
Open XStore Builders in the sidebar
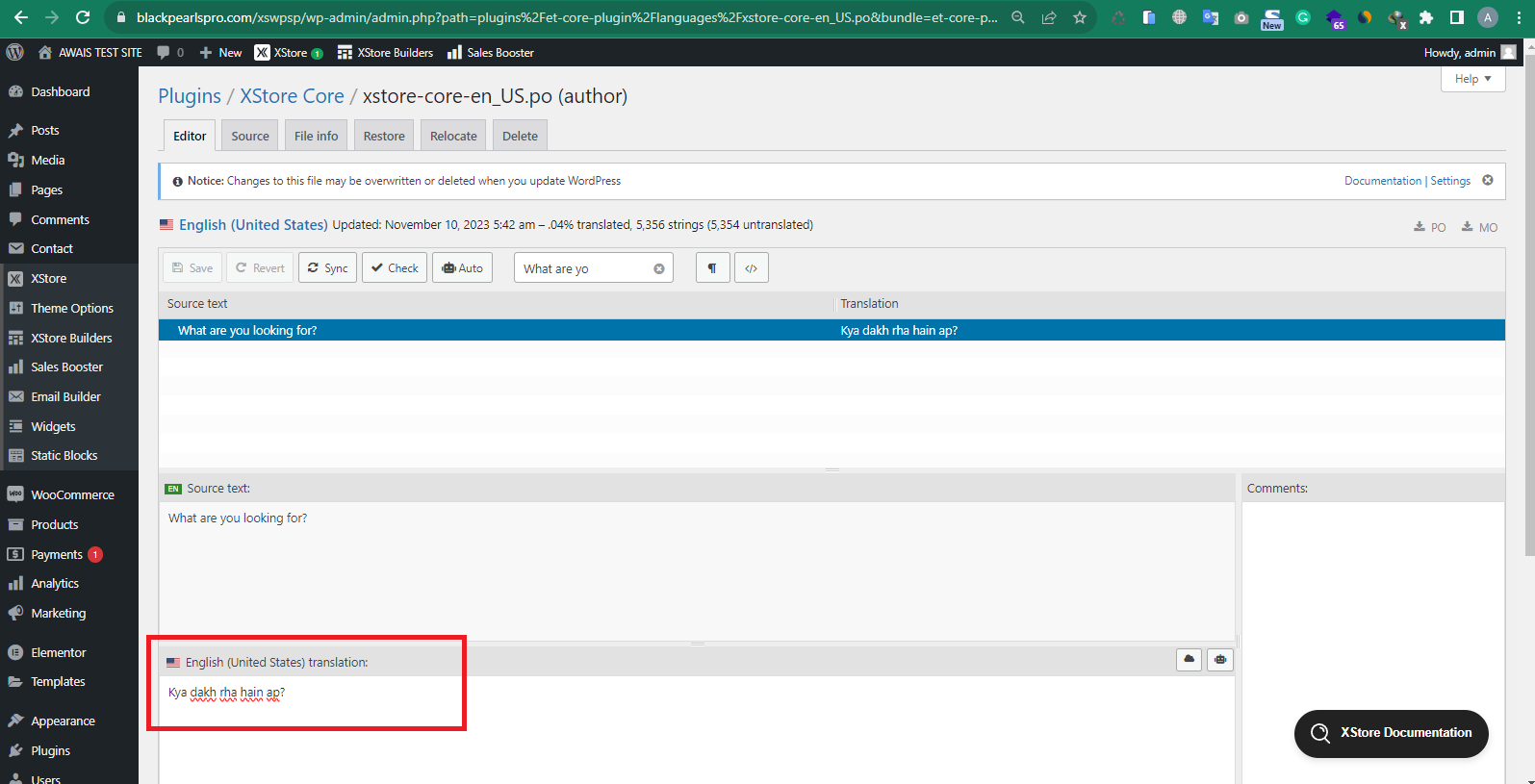69,339
